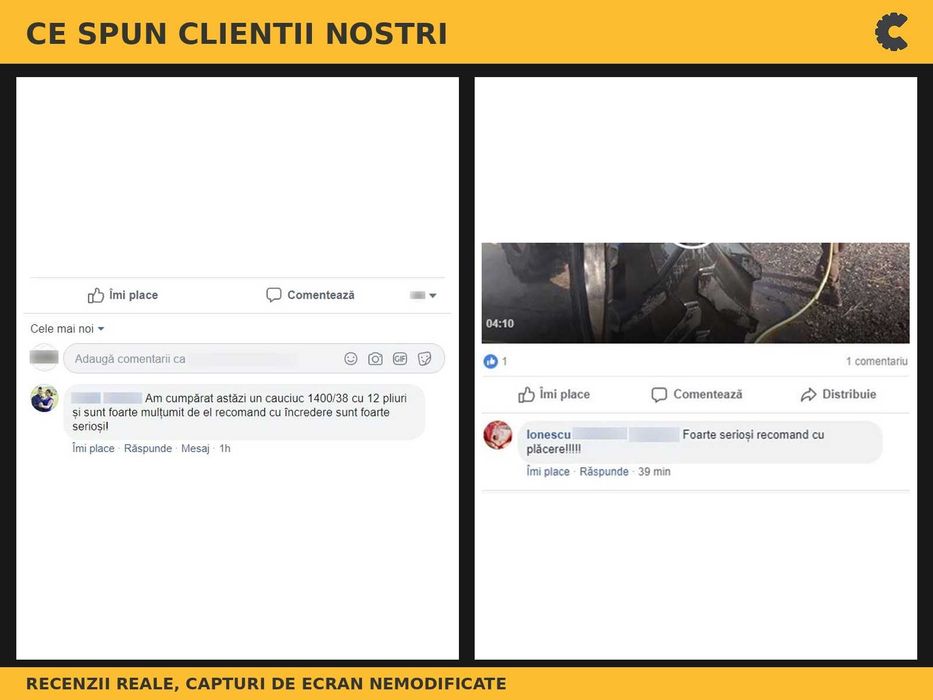The width and height of the screenshot is (933, 700).
Task: Click the 39 min timestamp
Action: (x=655, y=471)
